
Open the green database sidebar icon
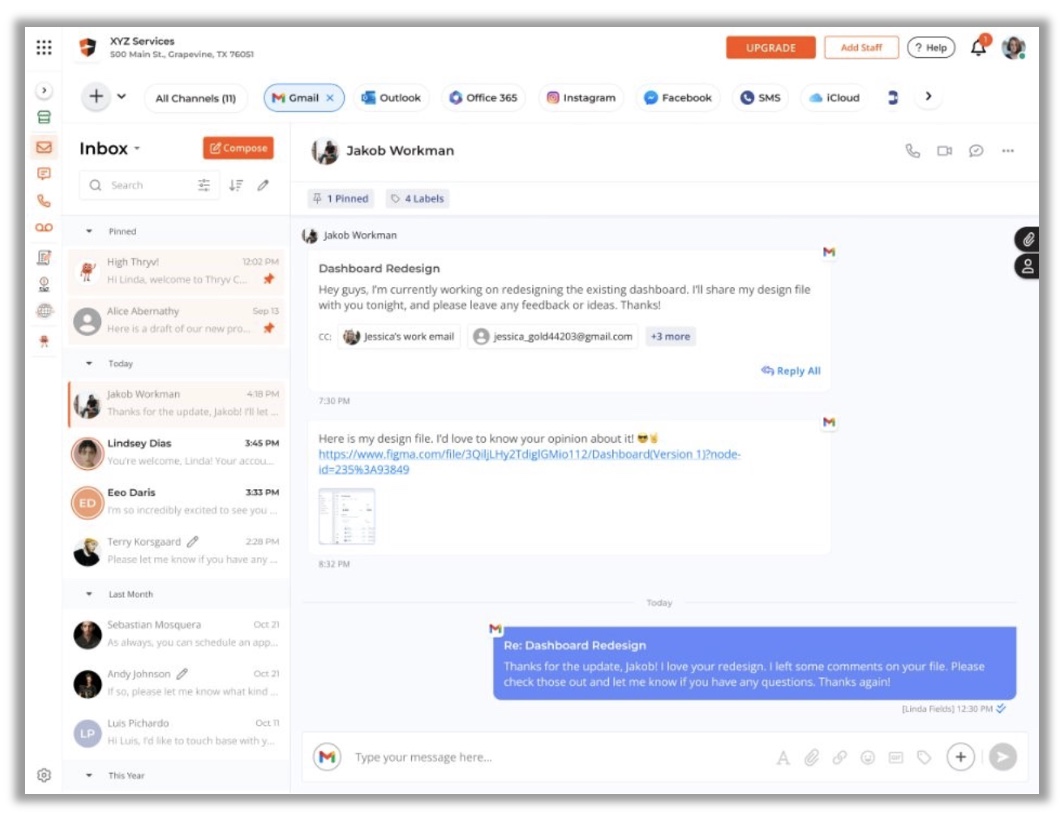pos(44,117)
